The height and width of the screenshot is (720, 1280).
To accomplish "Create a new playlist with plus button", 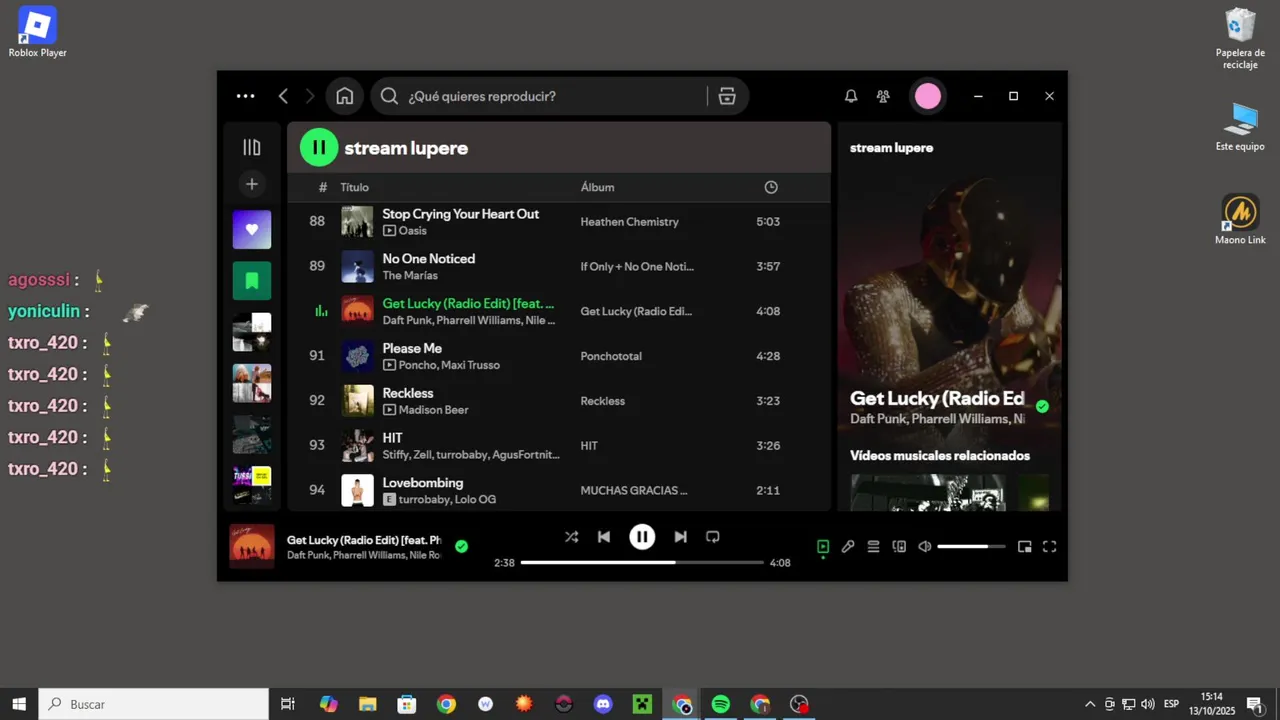I will pos(252,184).
